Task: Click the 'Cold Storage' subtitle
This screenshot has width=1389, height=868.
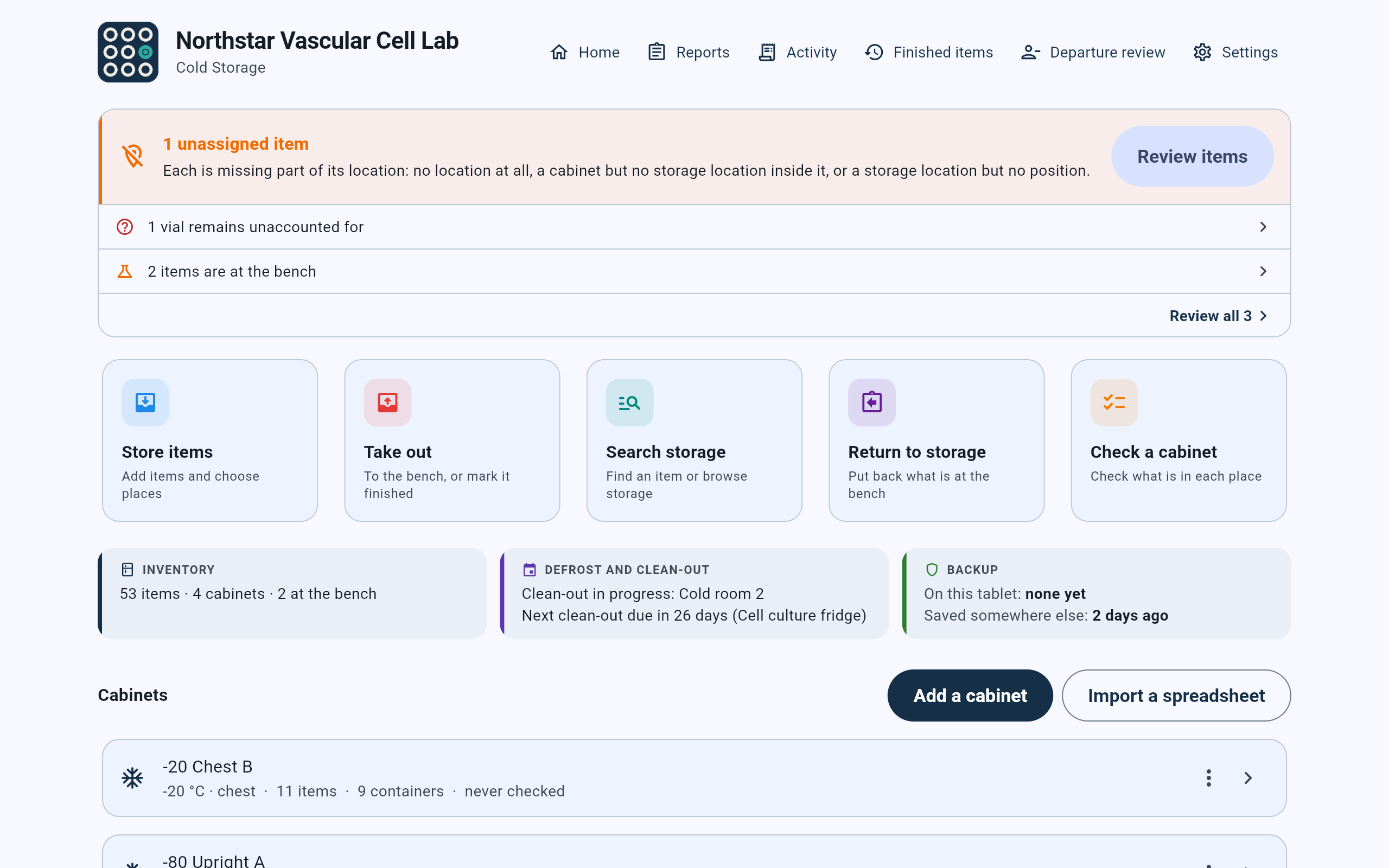Action: (221, 68)
